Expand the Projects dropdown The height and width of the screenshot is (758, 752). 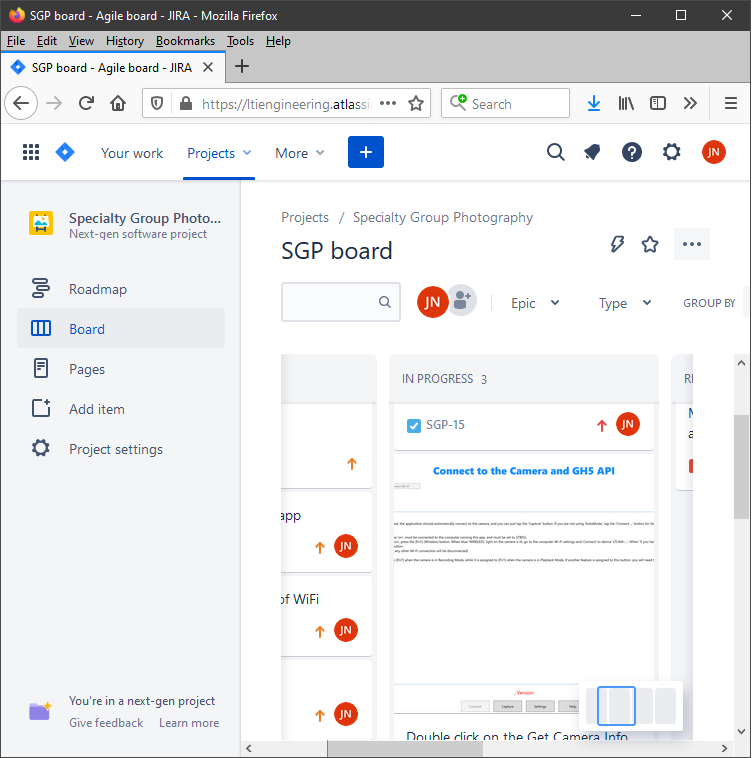coord(219,153)
